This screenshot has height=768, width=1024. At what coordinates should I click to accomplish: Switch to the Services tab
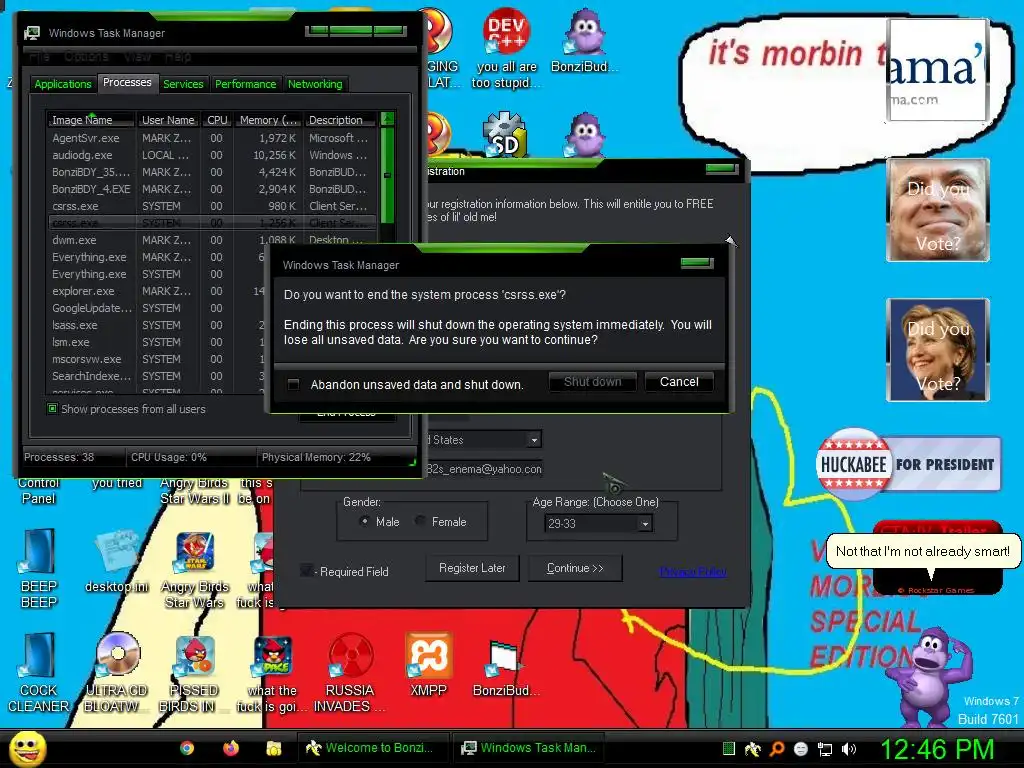tap(183, 84)
